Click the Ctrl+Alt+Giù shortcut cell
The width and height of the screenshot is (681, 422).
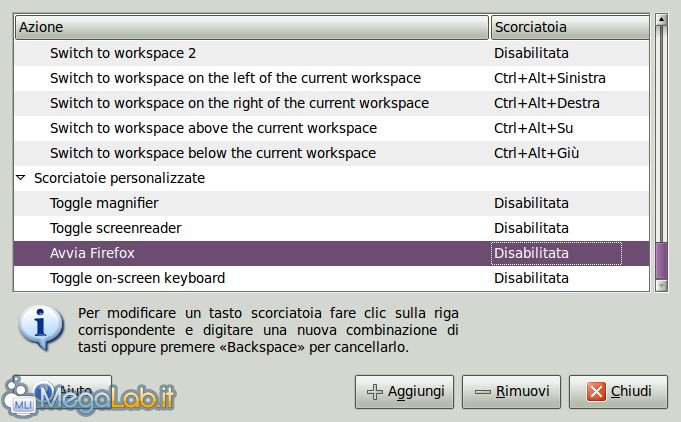point(536,153)
